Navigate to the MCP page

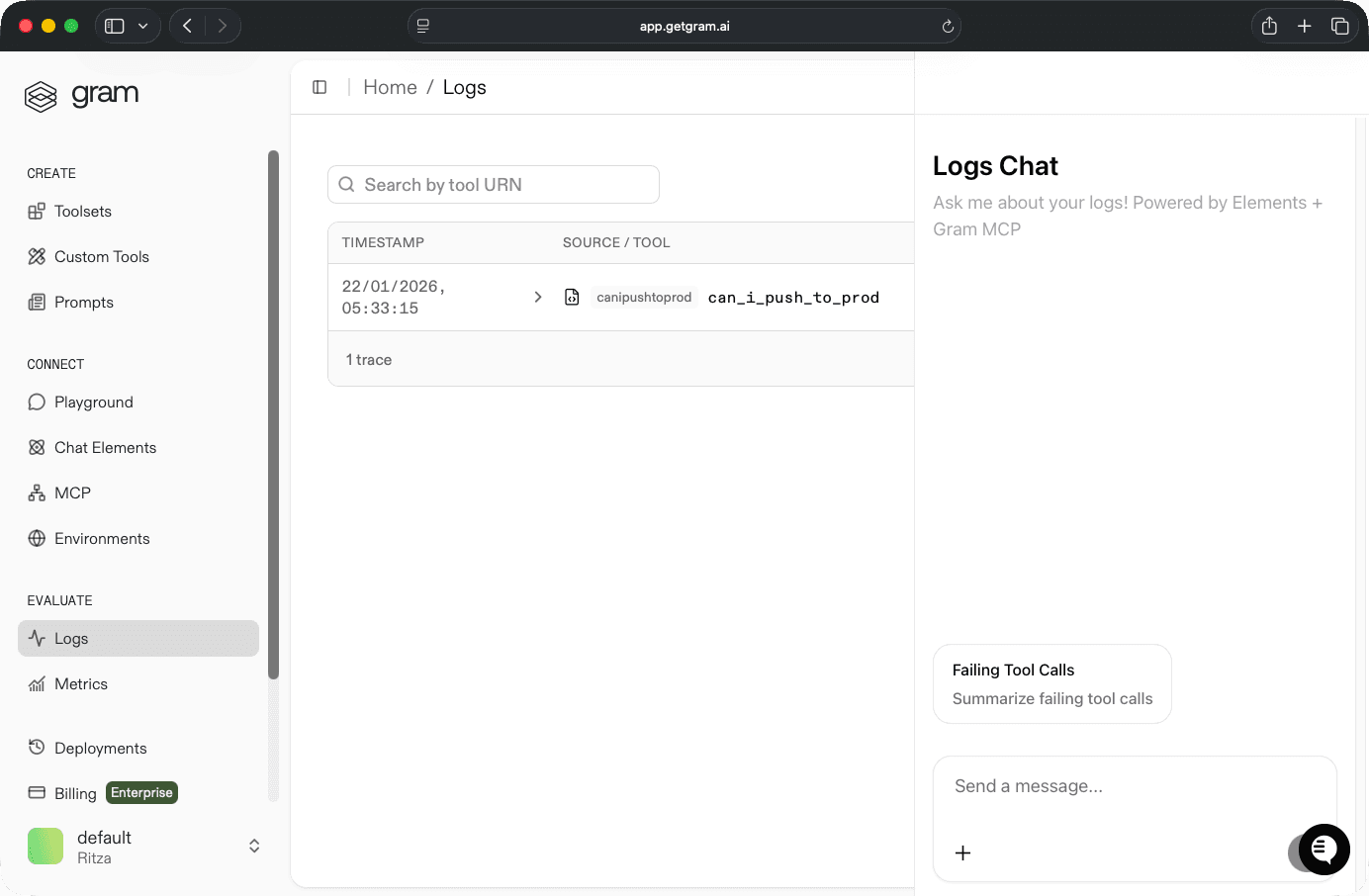click(x=72, y=493)
